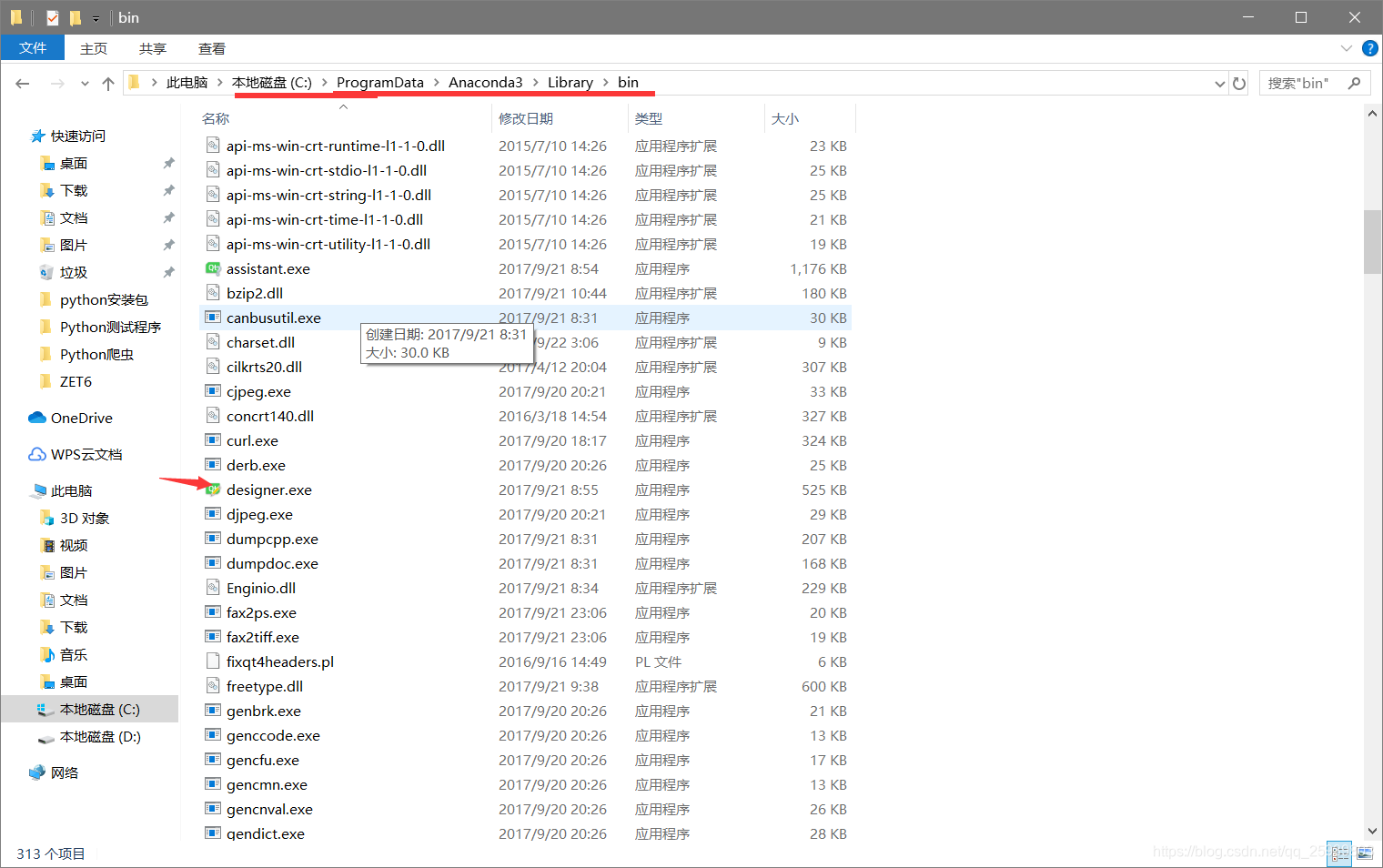Image resolution: width=1383 pixels, height=868 pixels.
Task: Sort files by 修改日期 column header
Action: tap(526, 118)
